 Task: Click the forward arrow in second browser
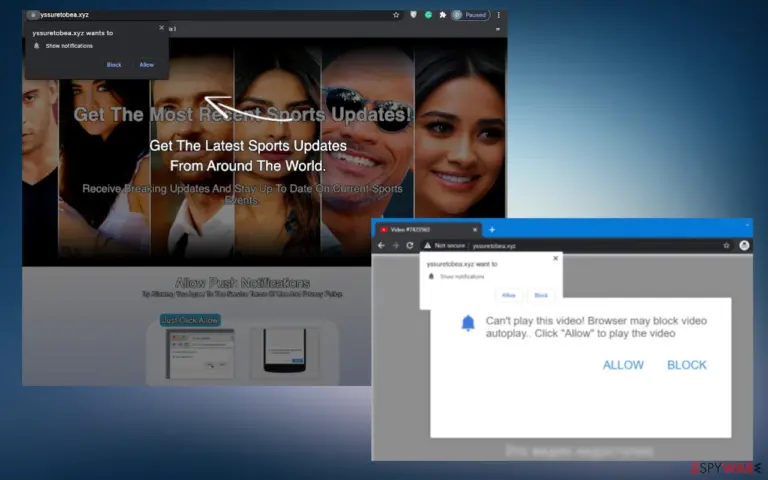tap(396, 245)
